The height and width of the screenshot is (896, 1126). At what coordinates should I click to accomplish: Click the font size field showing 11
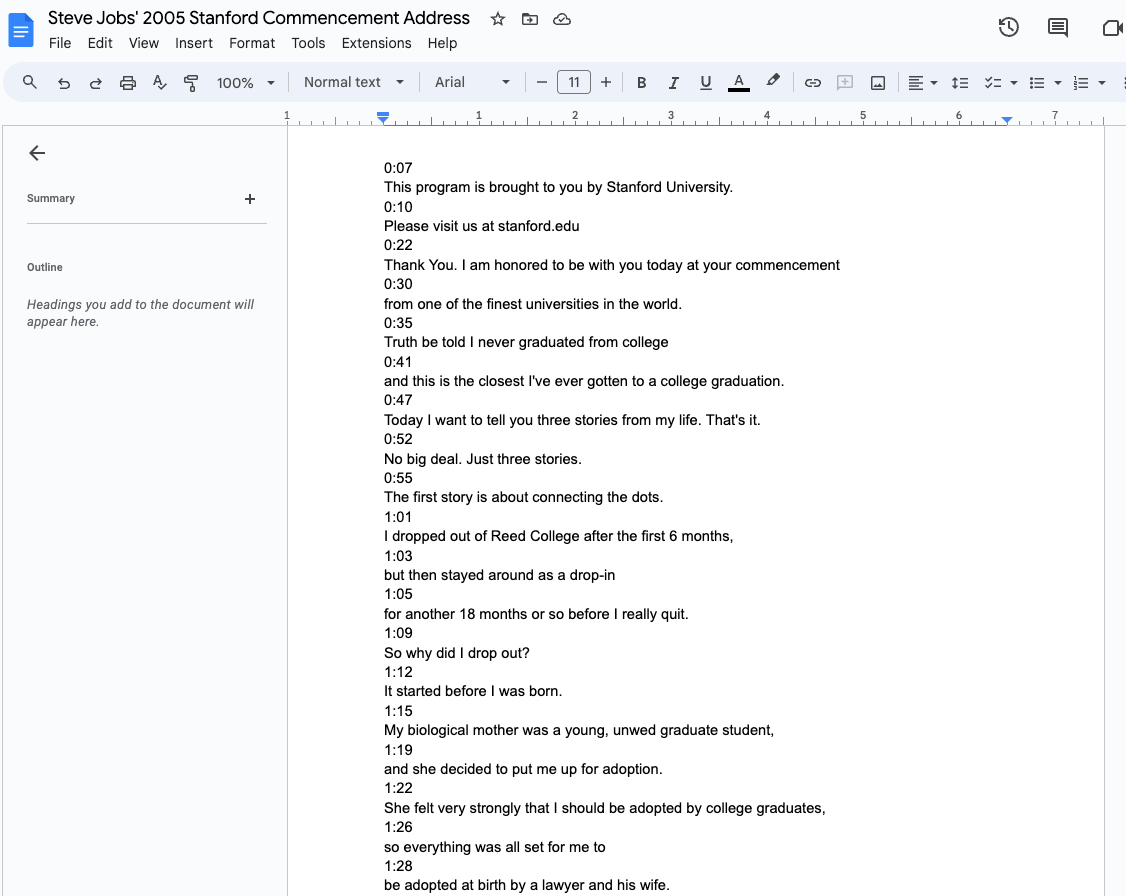pos(574,83)
